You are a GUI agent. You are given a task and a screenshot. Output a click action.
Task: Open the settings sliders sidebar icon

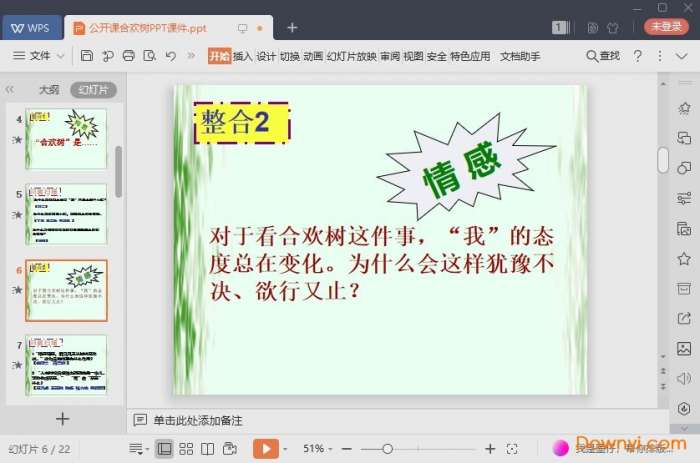point(684,198)
